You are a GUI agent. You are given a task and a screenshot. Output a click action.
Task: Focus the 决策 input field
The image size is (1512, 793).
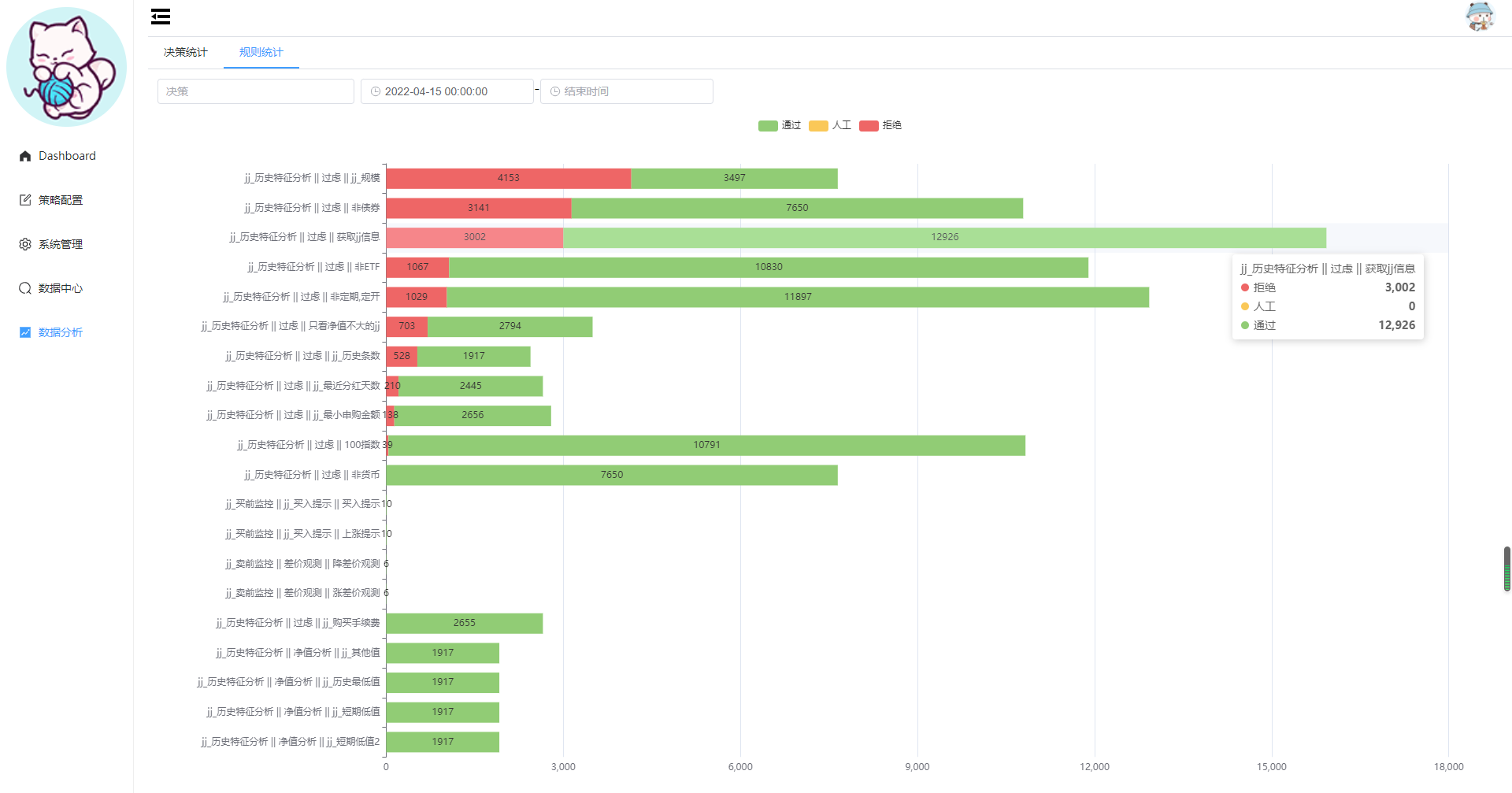[256, 91]
